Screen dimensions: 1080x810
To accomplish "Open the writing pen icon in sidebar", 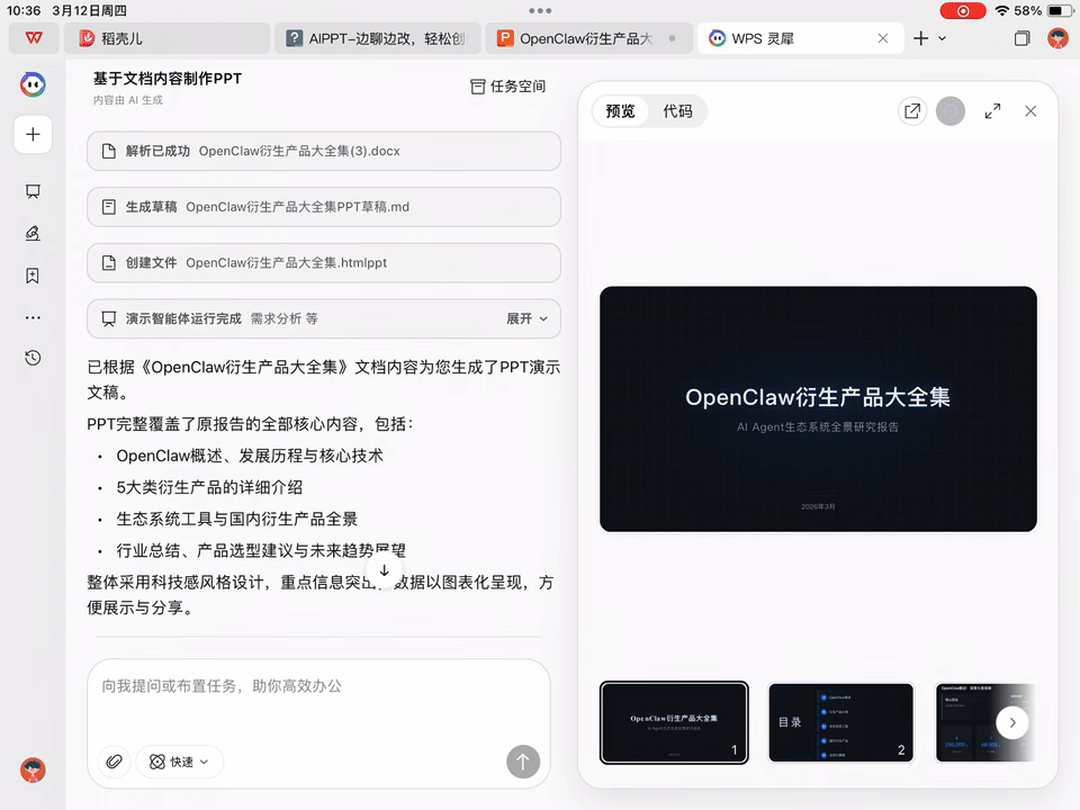I will 32,233.
